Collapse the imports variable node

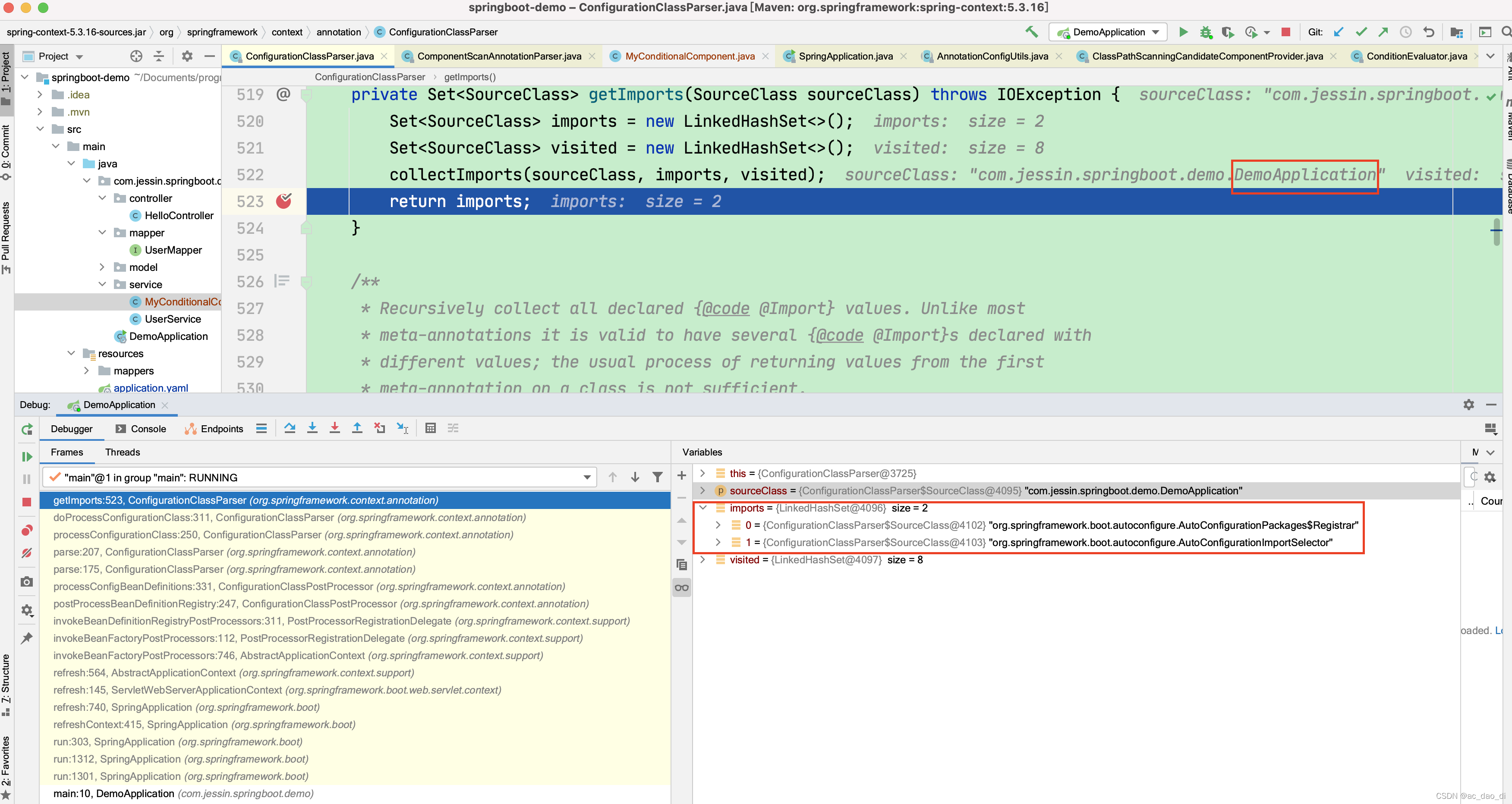pos(702,508)
